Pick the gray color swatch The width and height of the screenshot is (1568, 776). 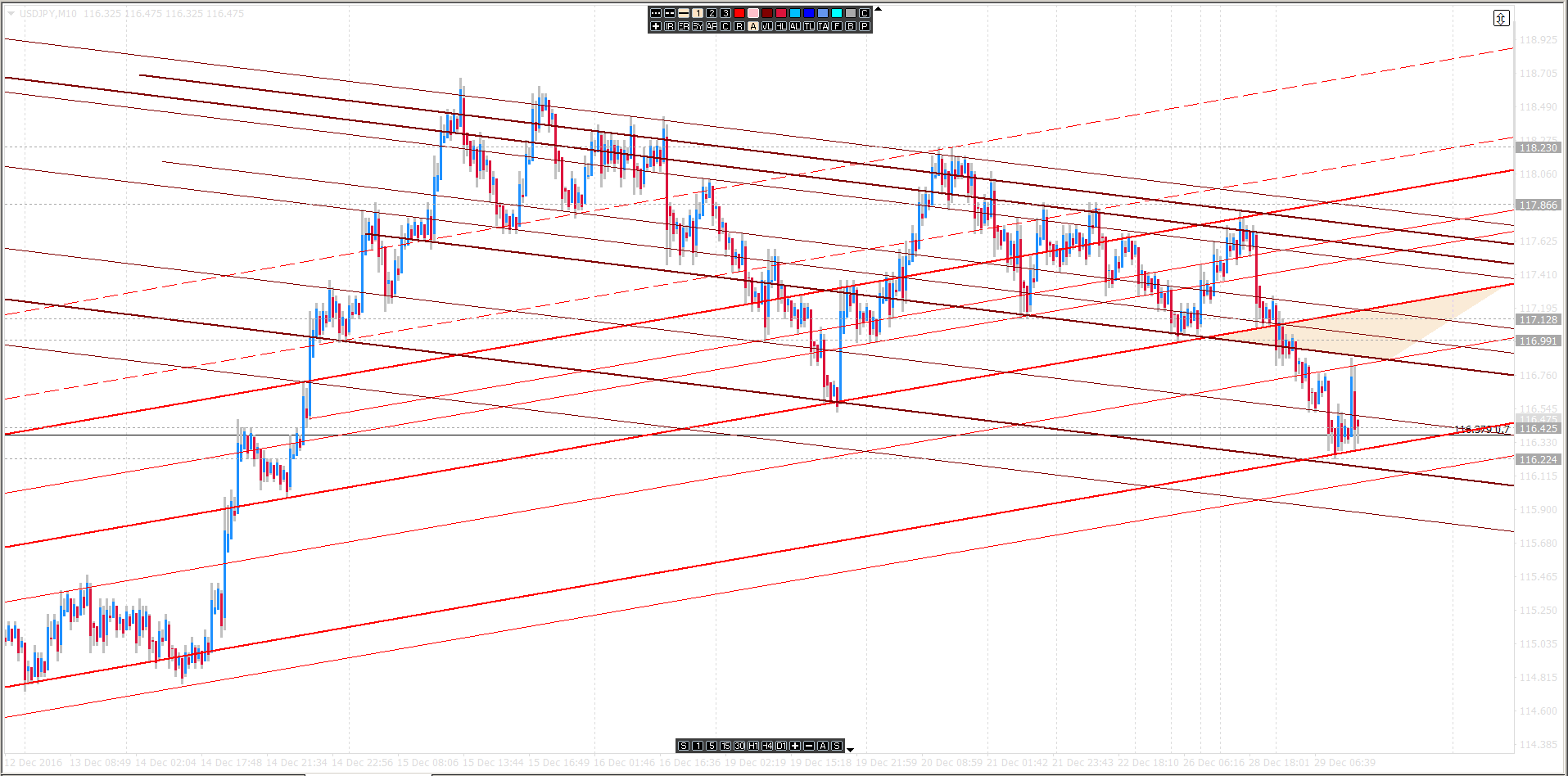(x=851, y=13)
